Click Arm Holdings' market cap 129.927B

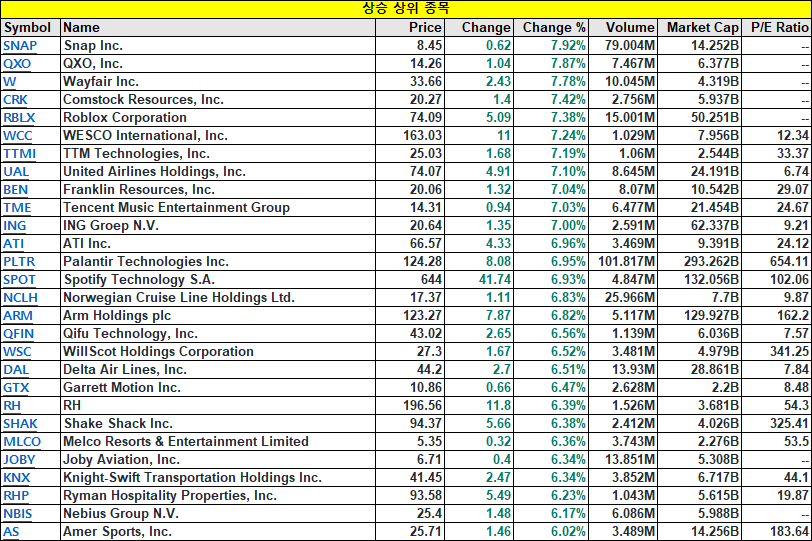tap(700, 316)
